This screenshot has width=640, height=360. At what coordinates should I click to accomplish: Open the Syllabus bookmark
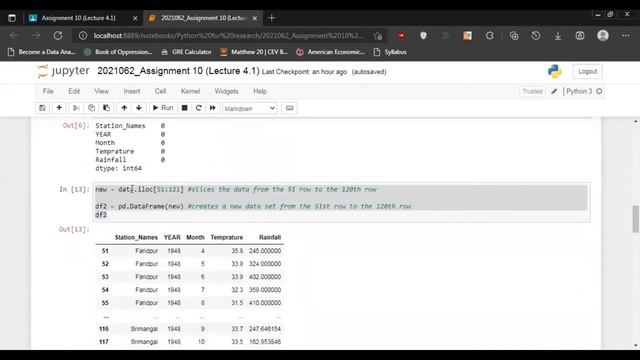[x=390, y=52]
